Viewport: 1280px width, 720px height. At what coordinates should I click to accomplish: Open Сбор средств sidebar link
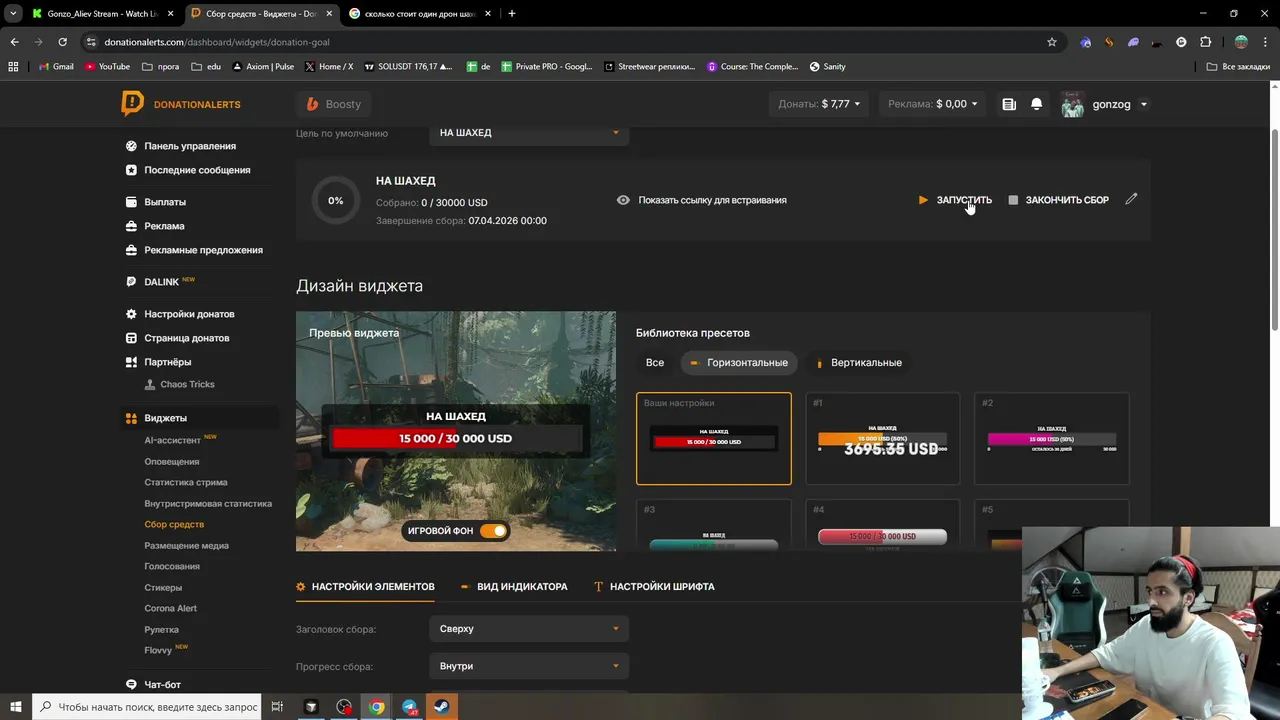(x=174, y=525)
